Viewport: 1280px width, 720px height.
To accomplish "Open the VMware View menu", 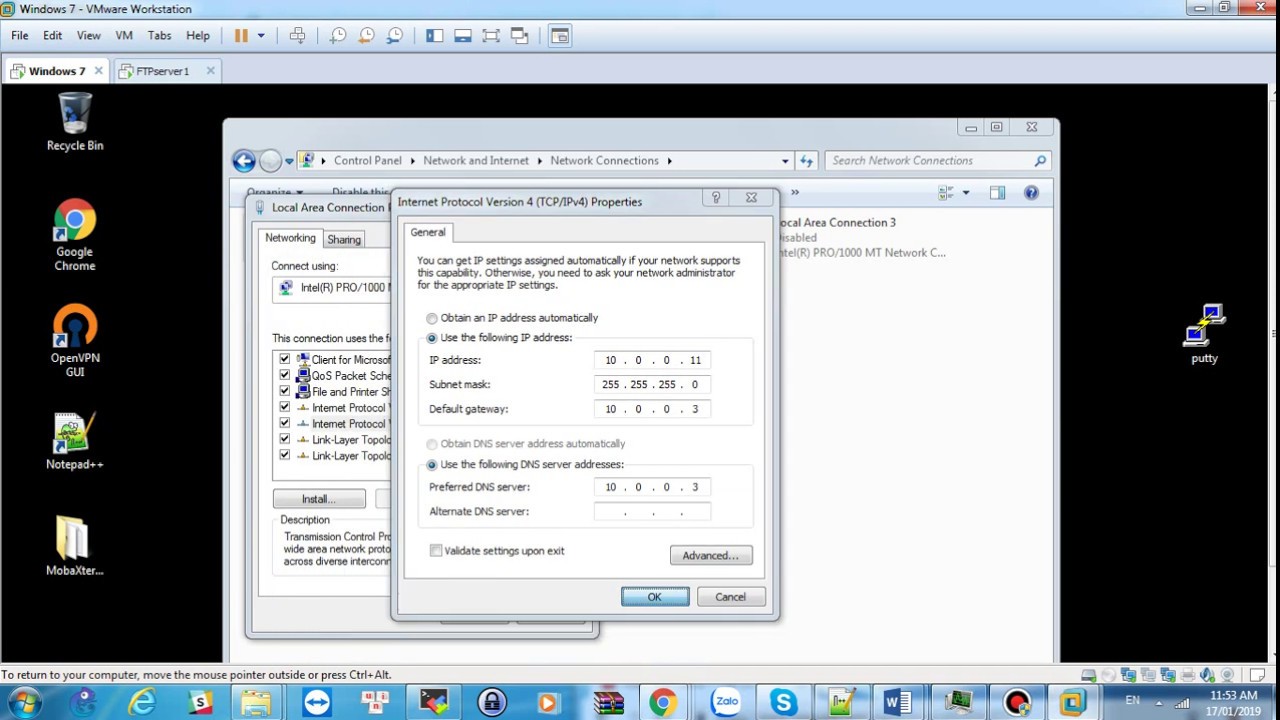I will pyautogui.click(x=88, y=35).
